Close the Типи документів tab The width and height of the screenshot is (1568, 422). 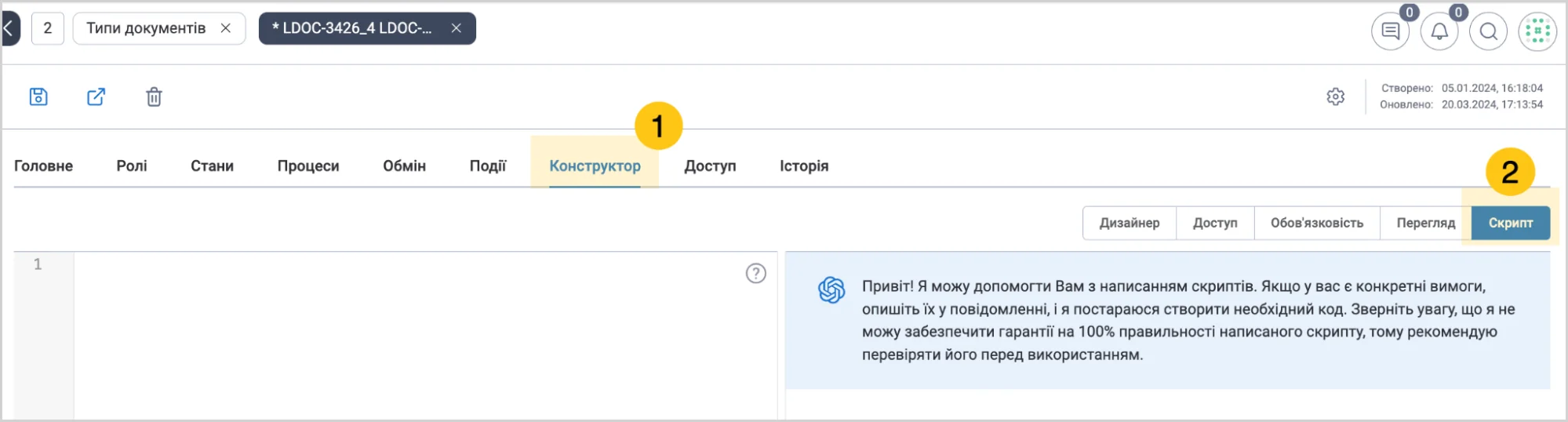click(226, 28)
